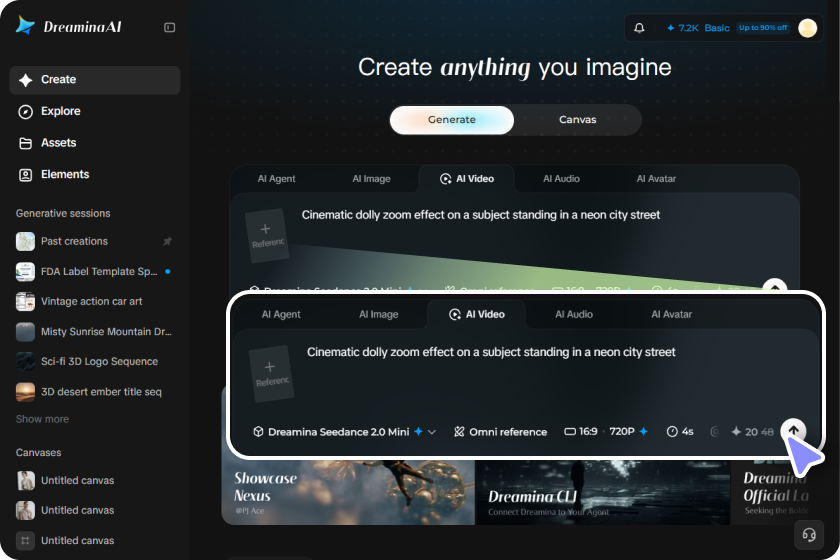Submit the prompt with the up arrow button
The width and height of the screenshot is (840, 560).
click(793, 431)
